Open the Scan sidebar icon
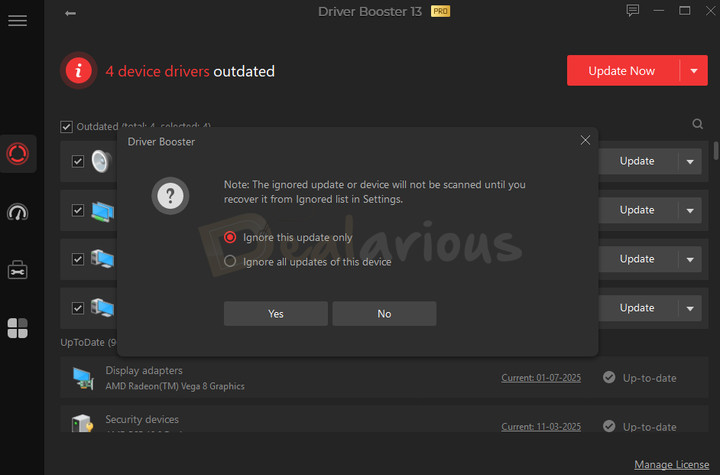The height and width of the screenshot is (475, 720). [x=17, y=154]
